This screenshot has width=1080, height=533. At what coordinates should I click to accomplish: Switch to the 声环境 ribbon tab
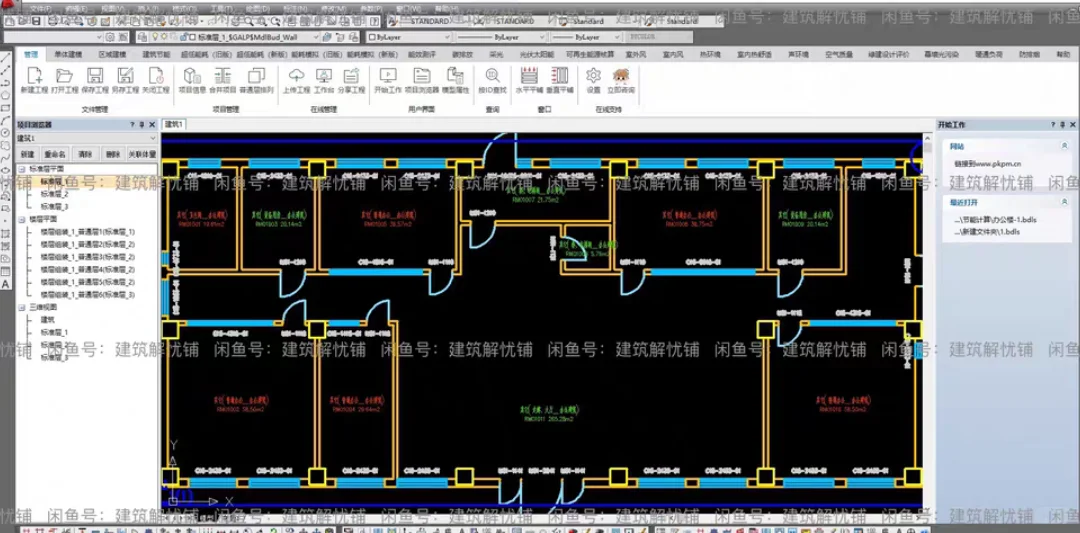(x=800, y=54)
